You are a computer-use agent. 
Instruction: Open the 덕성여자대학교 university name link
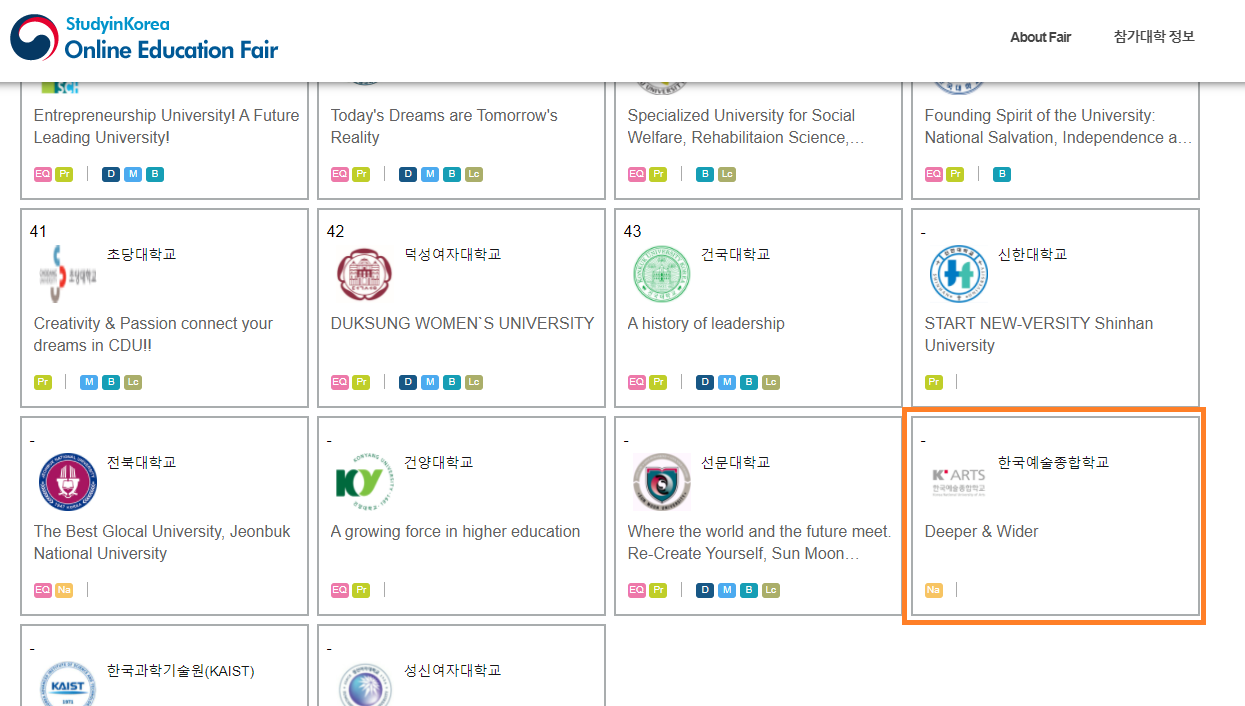[x=453, y=254]
